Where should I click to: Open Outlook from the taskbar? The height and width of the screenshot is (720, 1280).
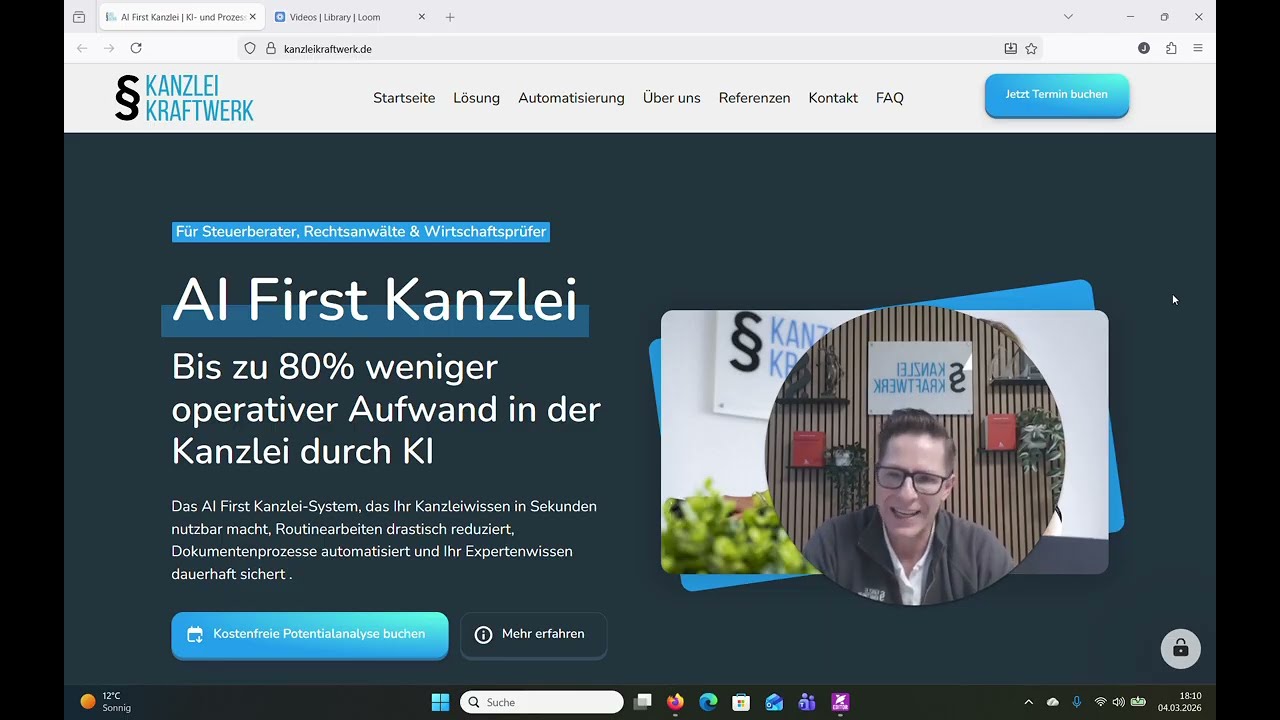pyautogui.click(x=774, y=702)
